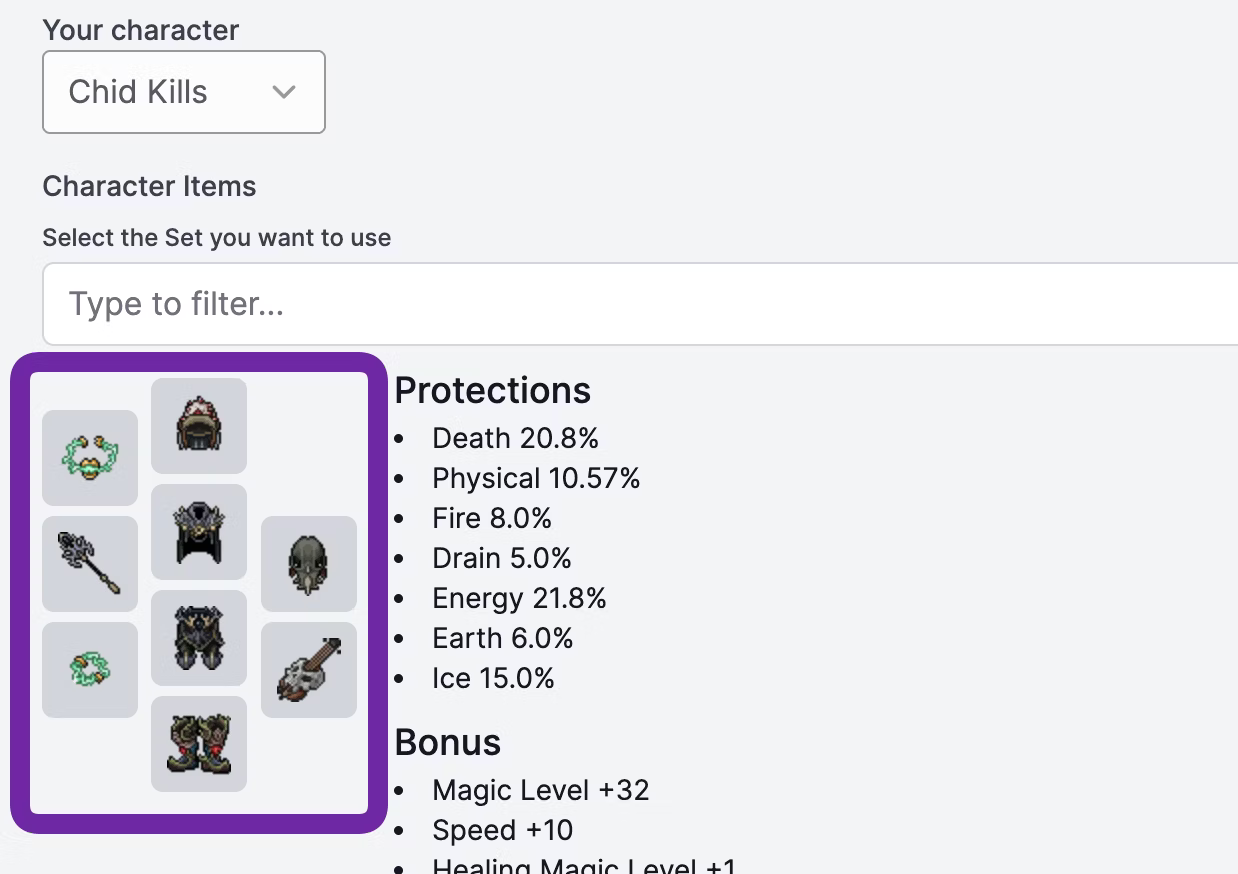
Task: Click the skull mask shield slot
Action: tap(309, 563)
